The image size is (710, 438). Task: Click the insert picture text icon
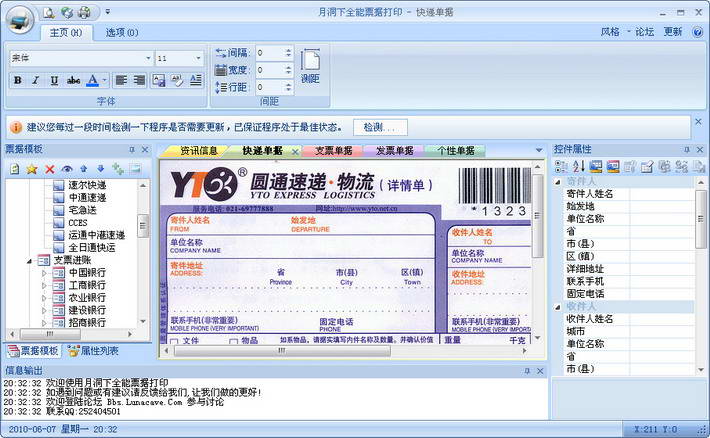pos(158,81)
